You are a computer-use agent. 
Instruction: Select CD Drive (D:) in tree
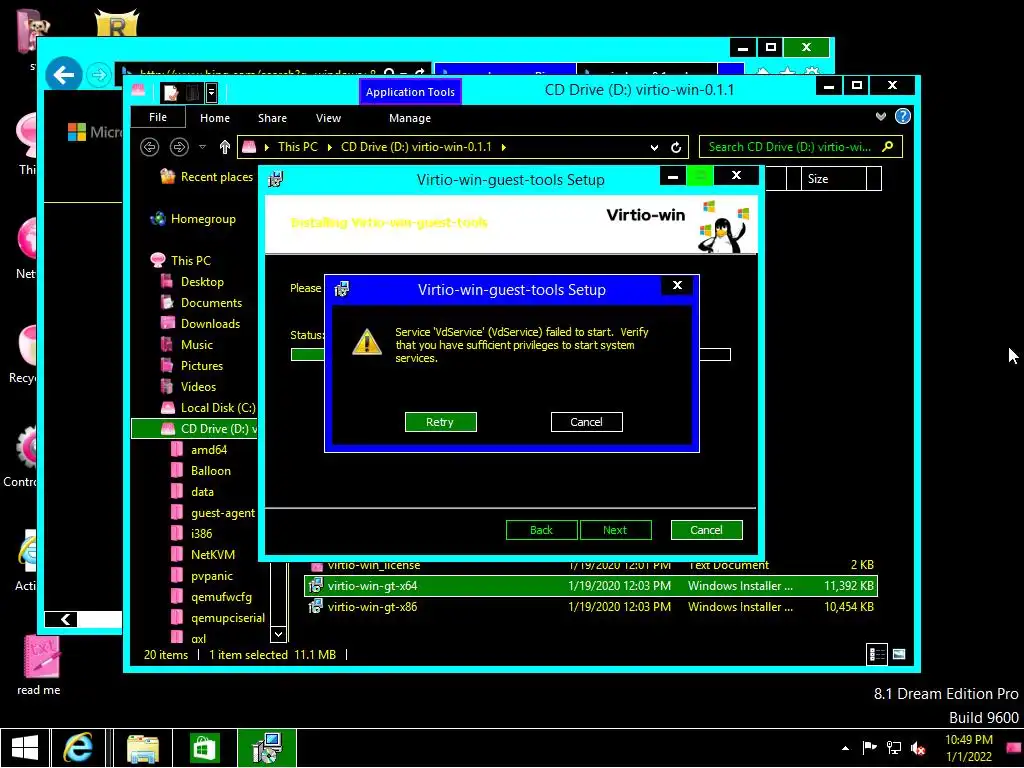pyautogui.click(x=195, y=429)
